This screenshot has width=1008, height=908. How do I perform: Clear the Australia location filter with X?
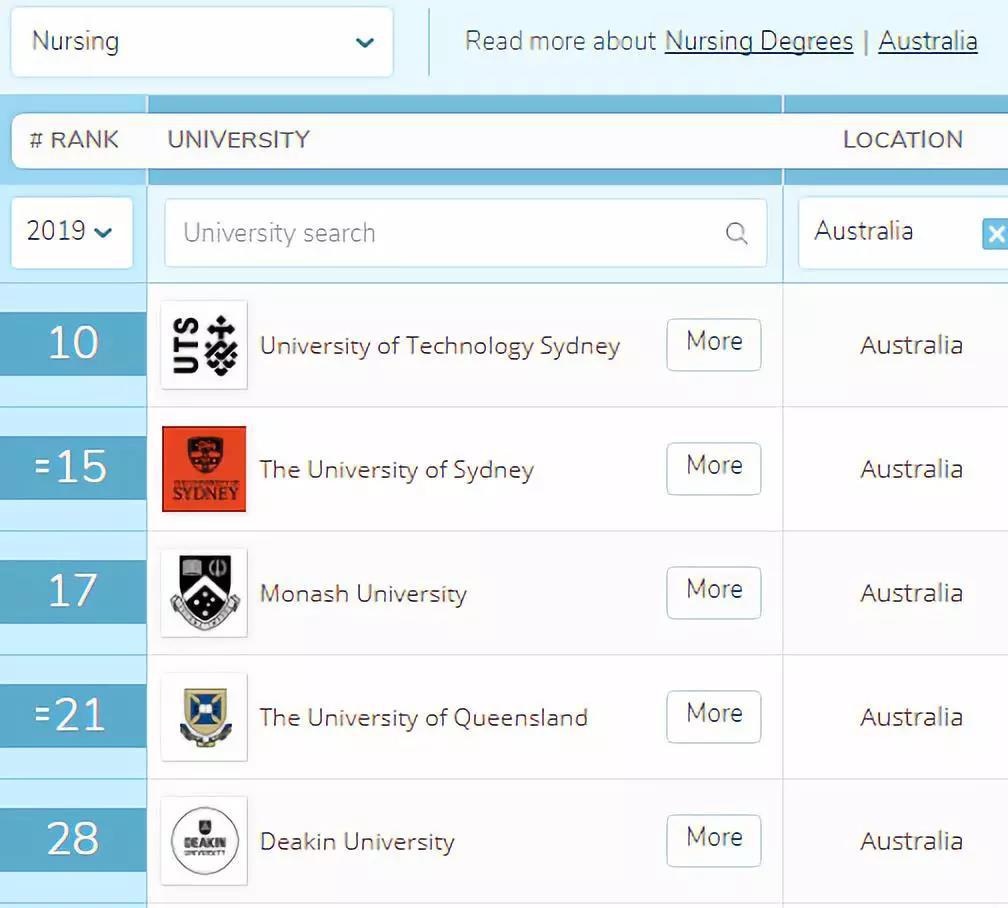995,234
